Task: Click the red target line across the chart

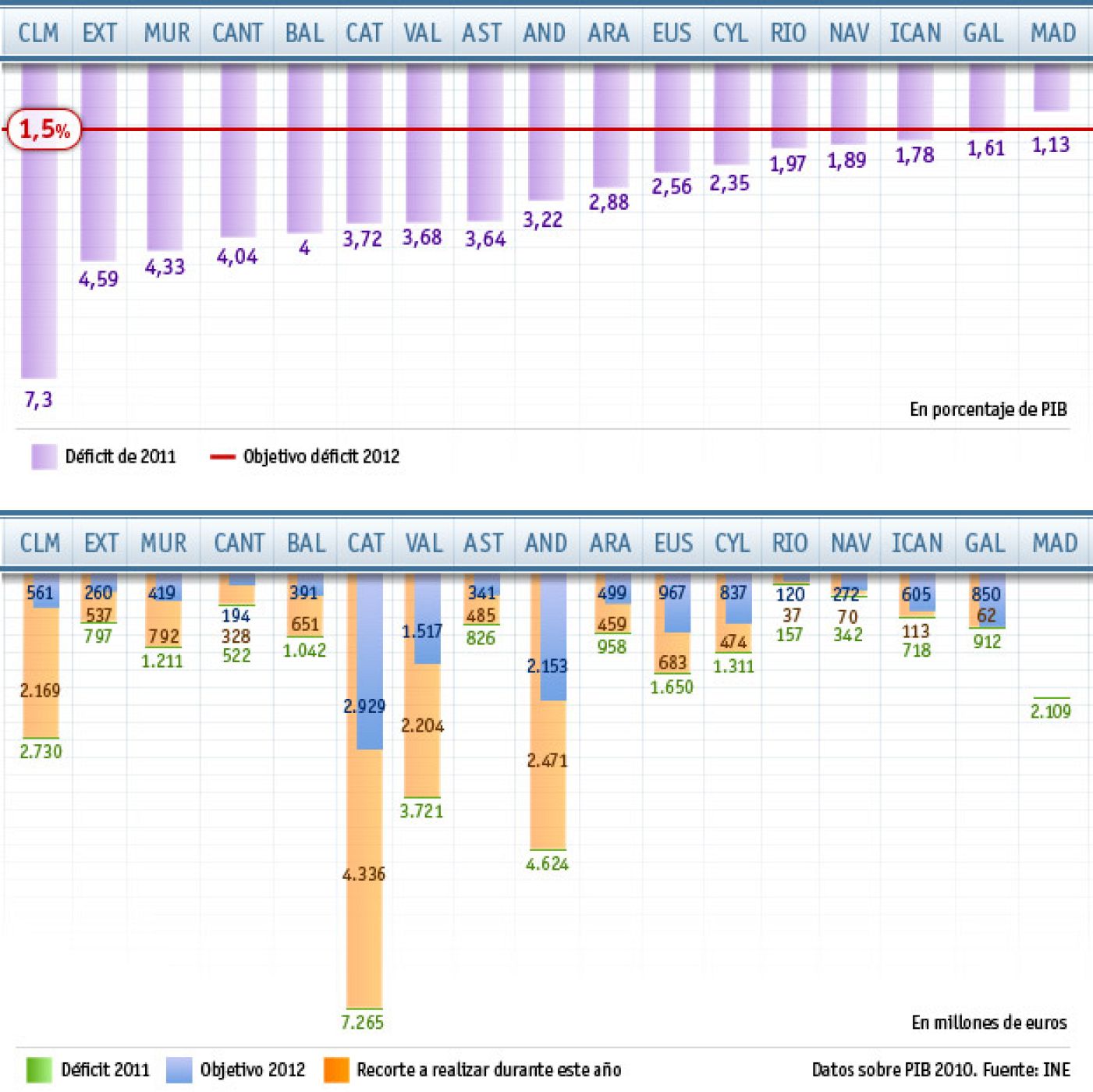Action: click(546, 127)
